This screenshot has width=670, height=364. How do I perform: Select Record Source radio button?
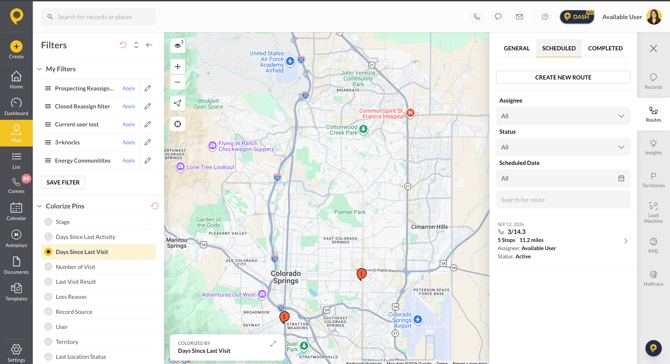[48, 311]
